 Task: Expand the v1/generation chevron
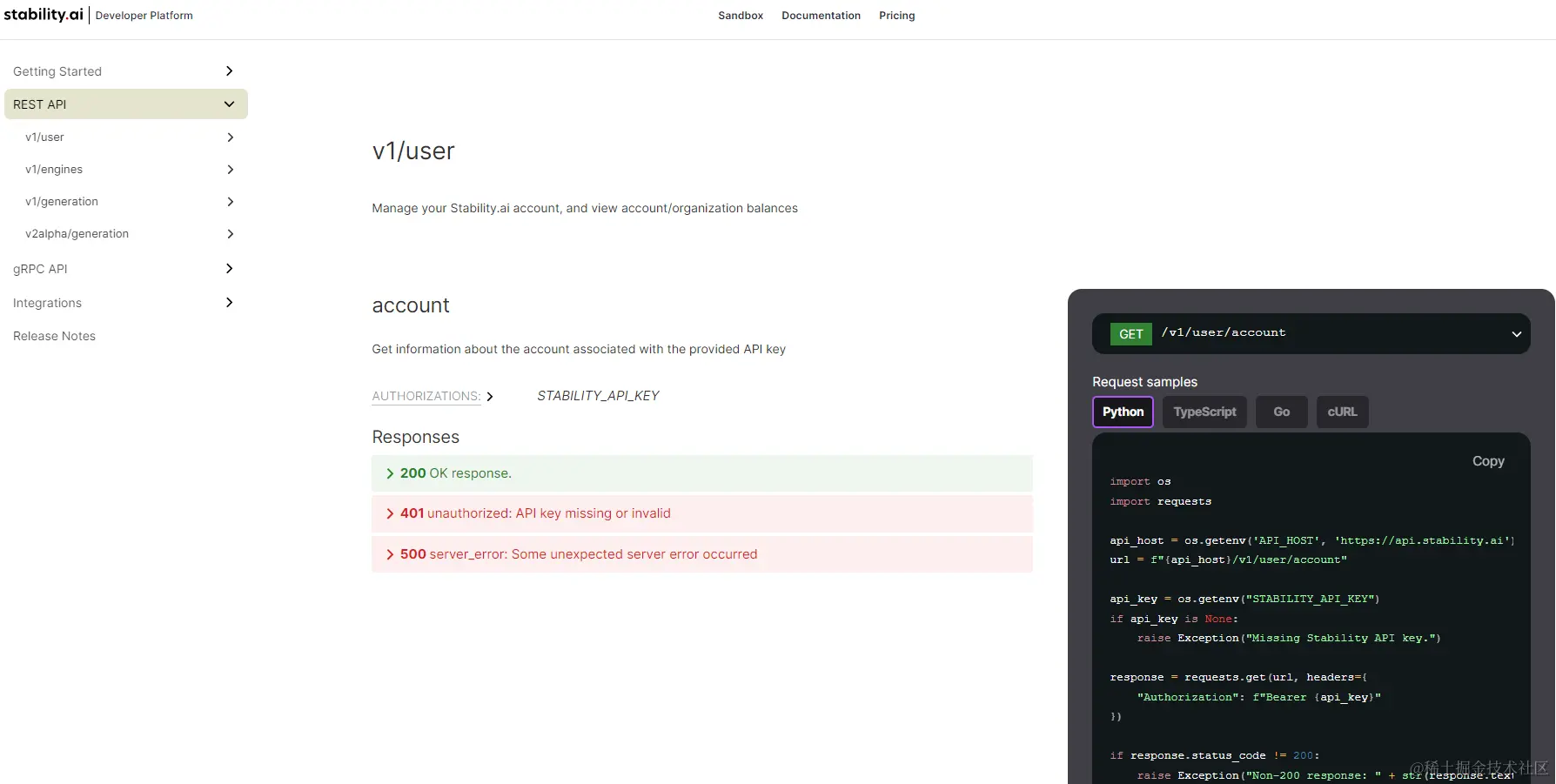[x=231, y=202]
